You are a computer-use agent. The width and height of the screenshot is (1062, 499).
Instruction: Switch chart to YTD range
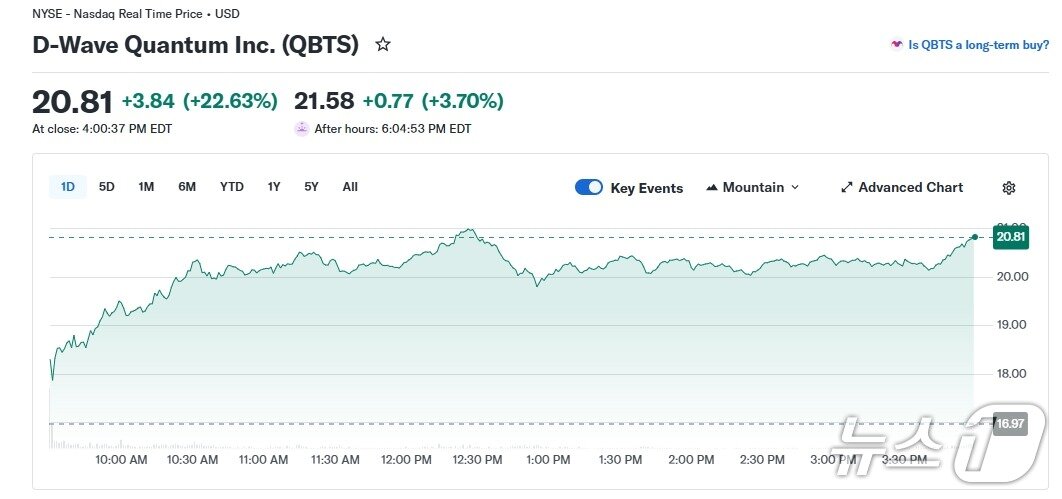[x=232, y=187]
